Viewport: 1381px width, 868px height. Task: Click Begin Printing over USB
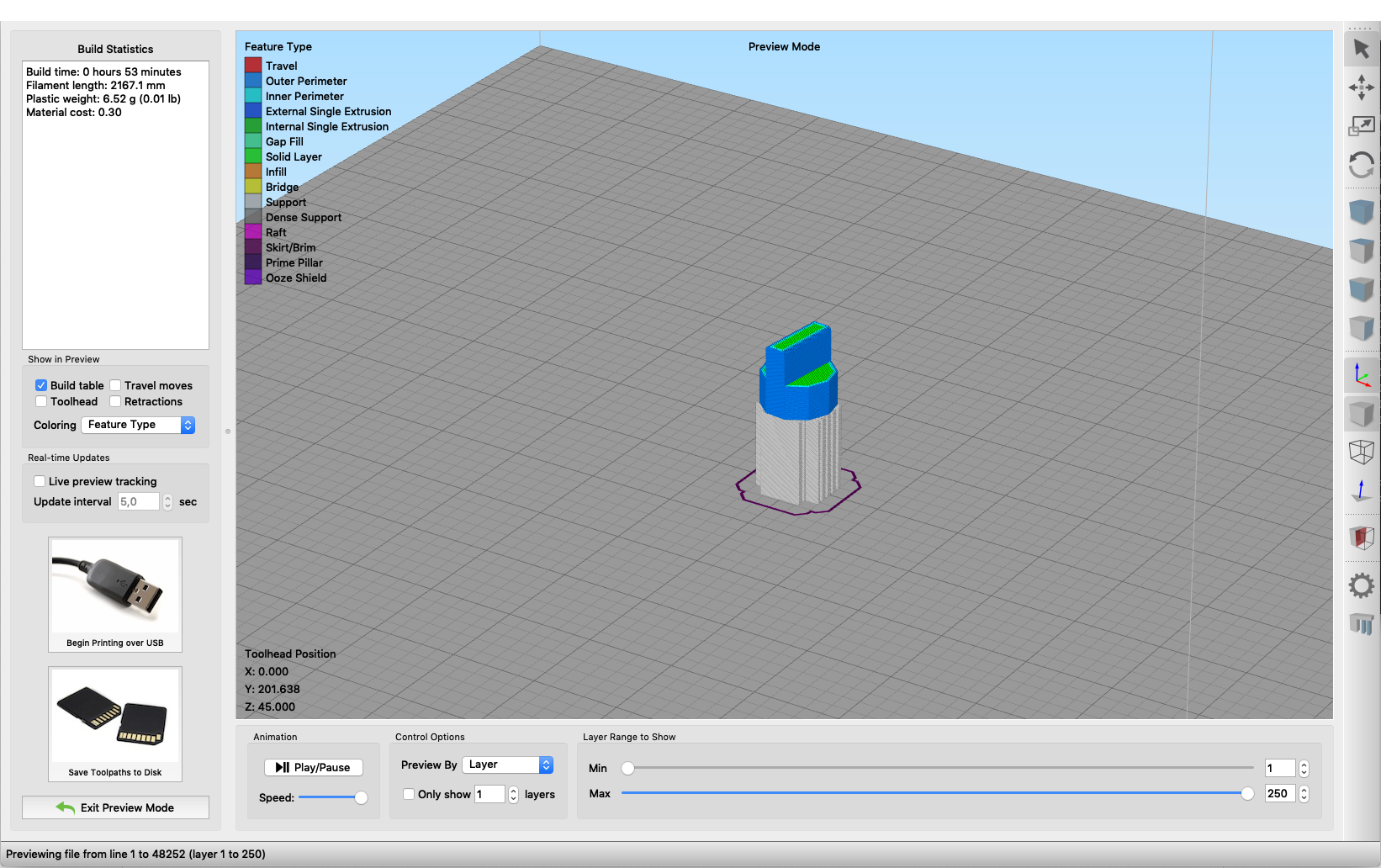(x=115, y=595)
